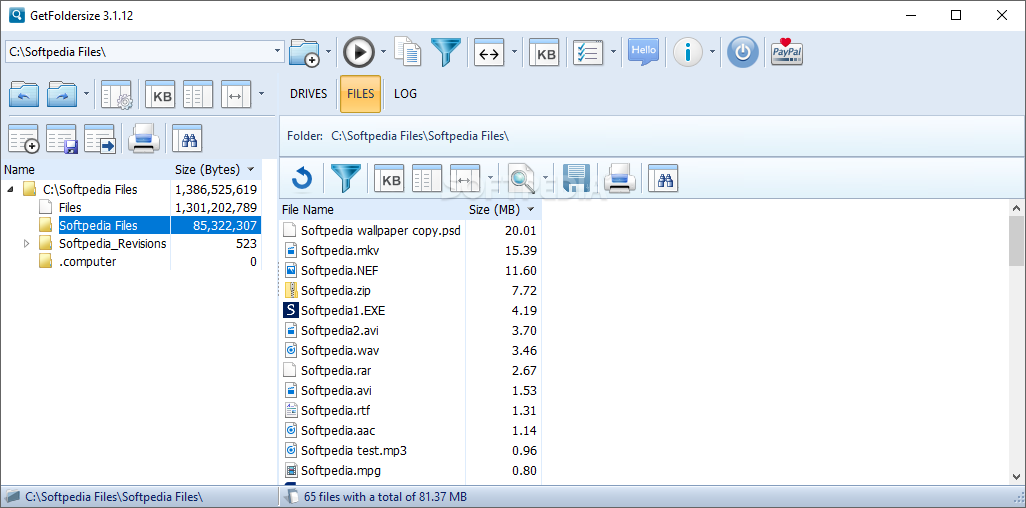
Task: Click the magnifier preview icon in the files toolbar
Action: pyautogui.click(x=522, y=178)
